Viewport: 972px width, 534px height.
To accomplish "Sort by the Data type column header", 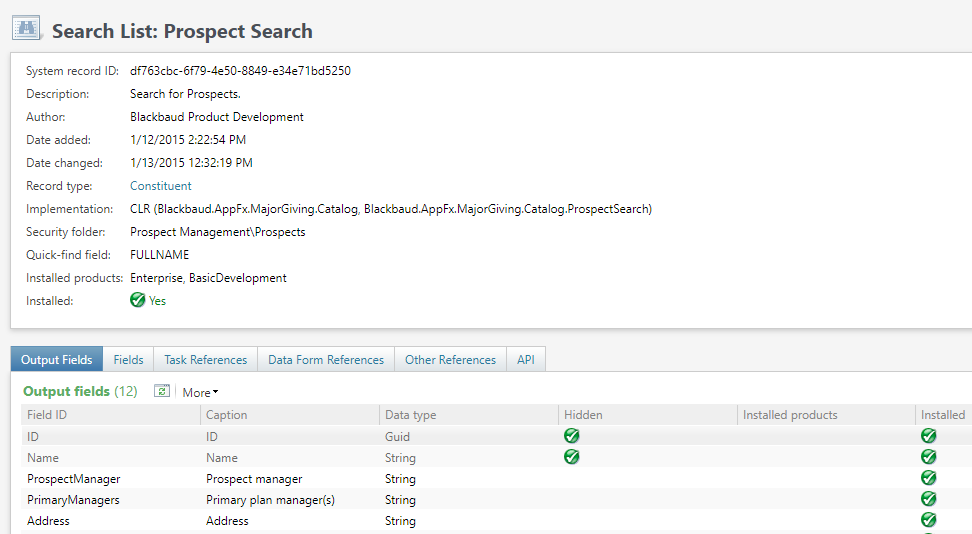I will [x=410, y=415].
